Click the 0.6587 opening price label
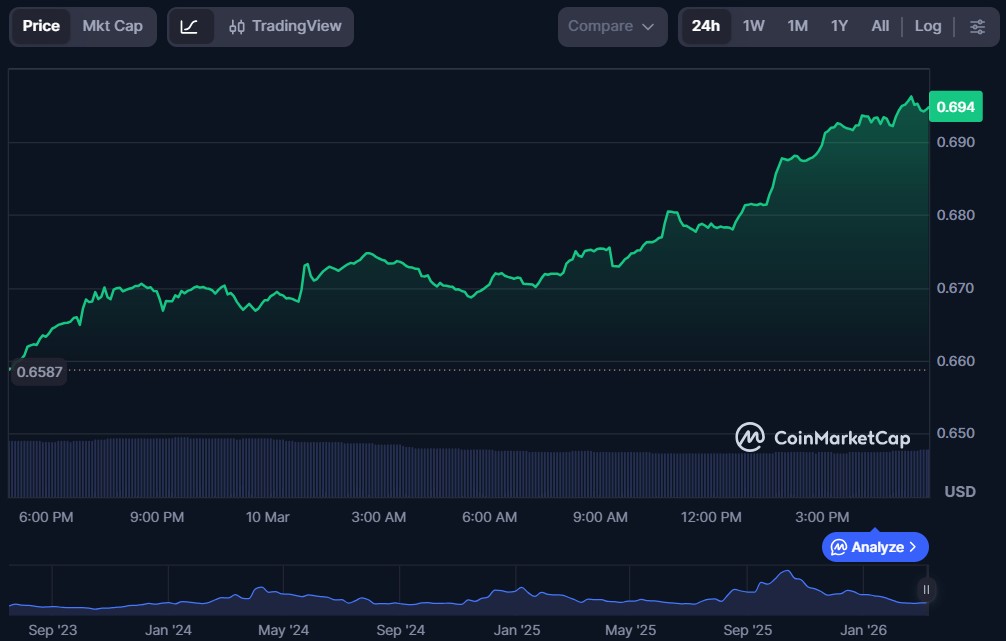The height and width of the screenshot is (641, 1006). [x=39, y=372]
